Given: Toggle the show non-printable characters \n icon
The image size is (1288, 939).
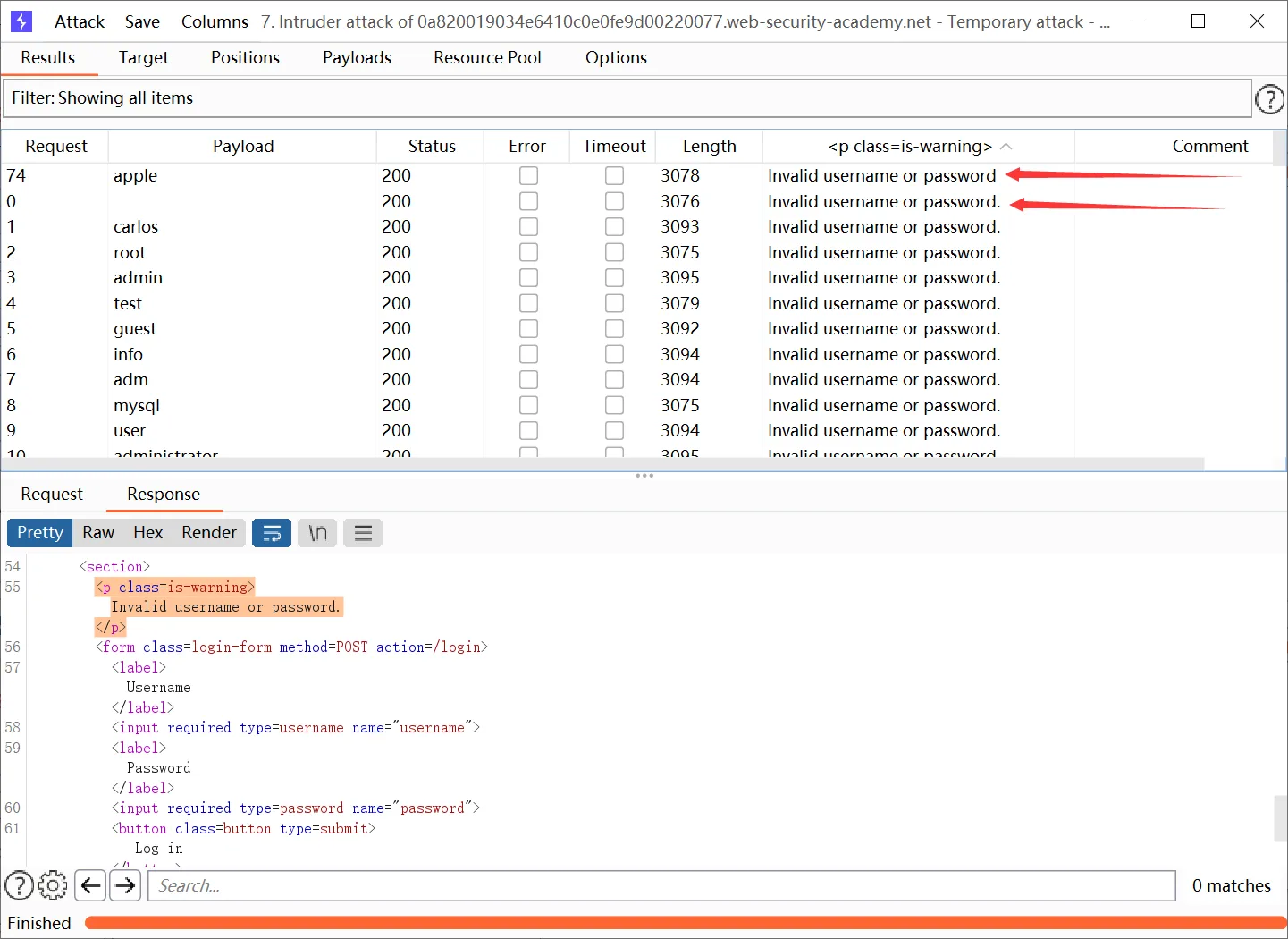Looking at the screenshot, I should pyautogui.click(x=317, y=533).
